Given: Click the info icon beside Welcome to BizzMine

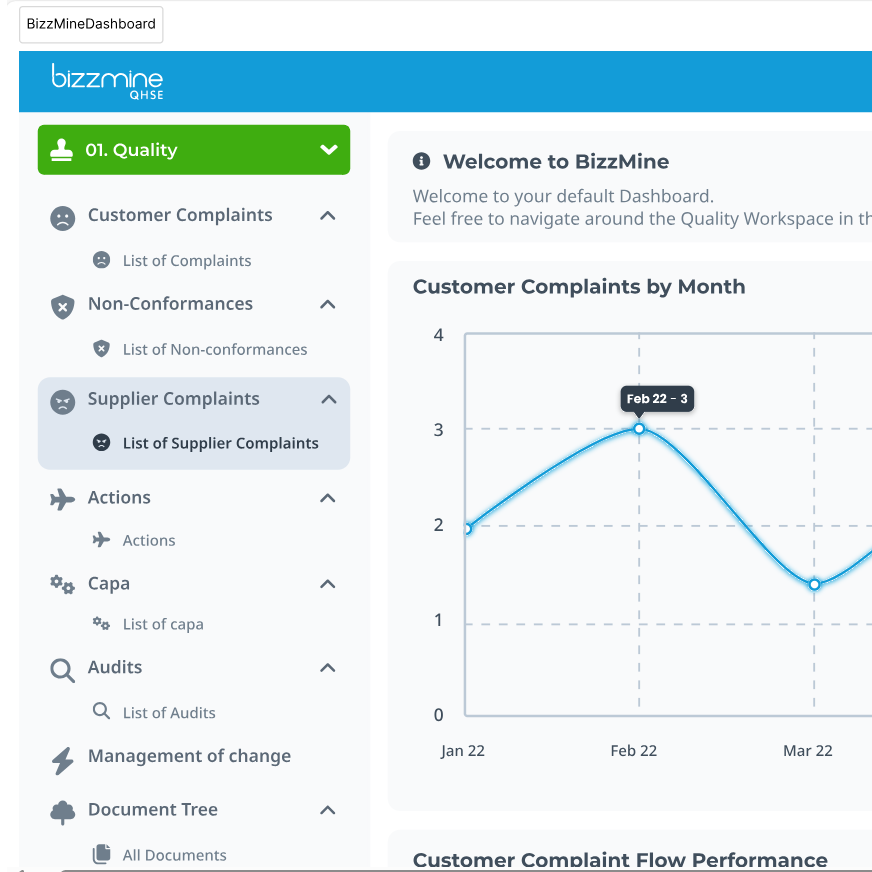Looking at the screenshot, I should tap(422, 162).
